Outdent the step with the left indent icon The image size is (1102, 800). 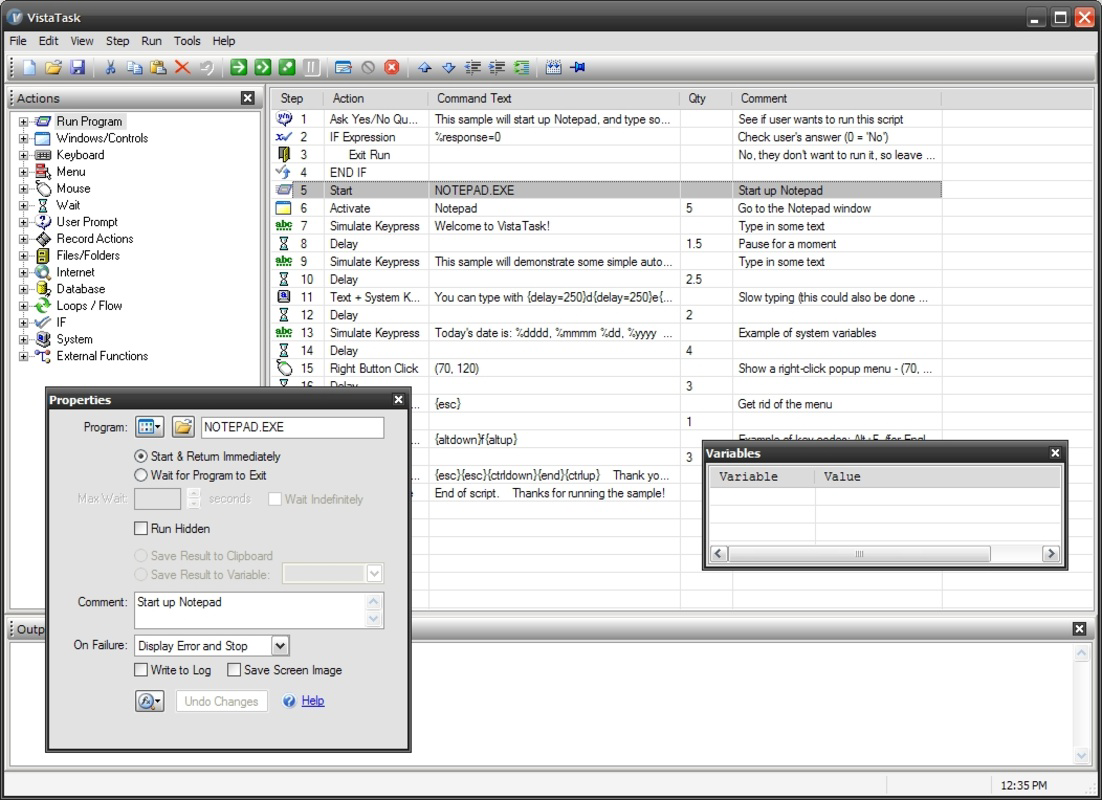pos(473,67)
